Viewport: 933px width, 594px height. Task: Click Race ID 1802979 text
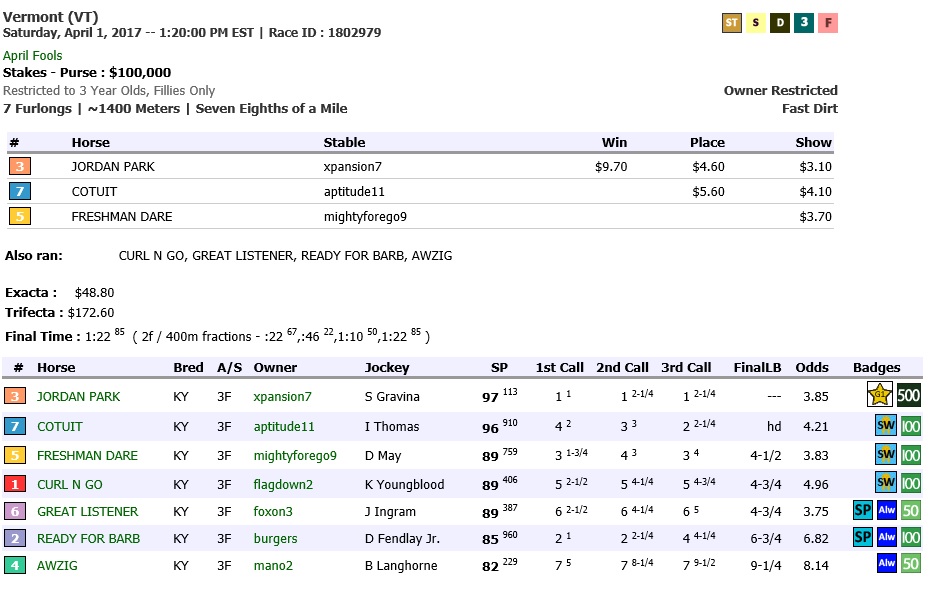pos(325,33)
